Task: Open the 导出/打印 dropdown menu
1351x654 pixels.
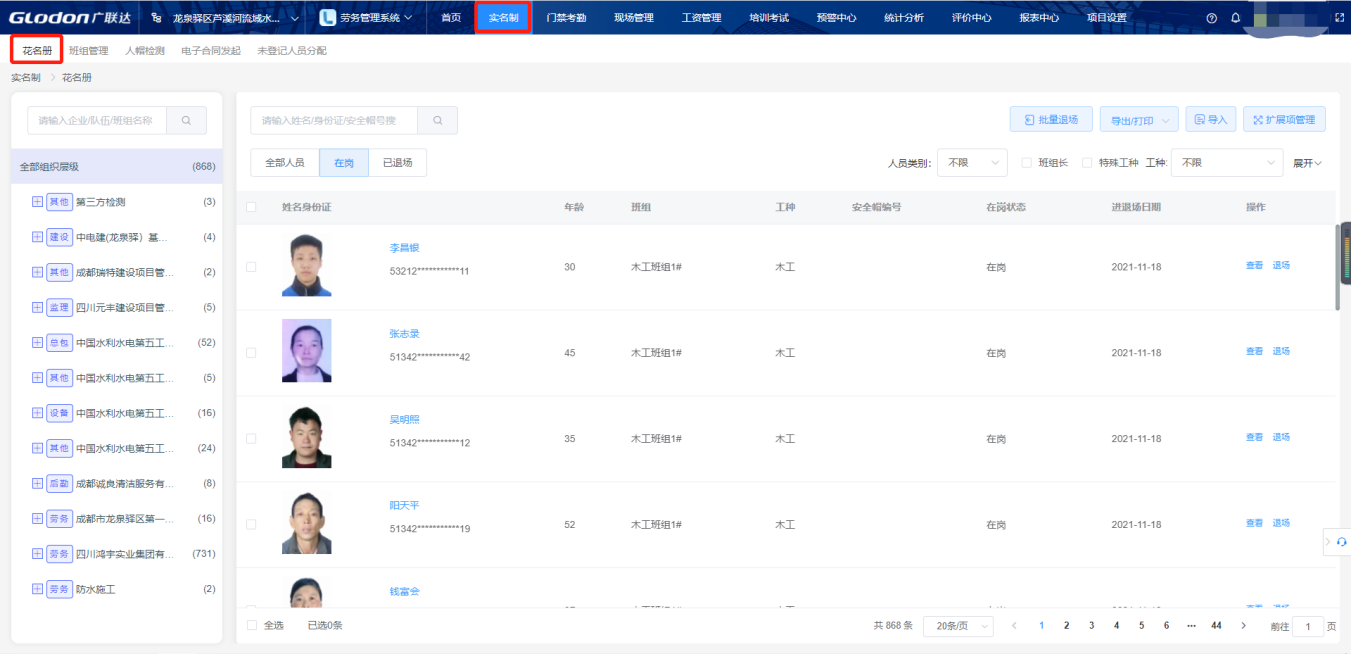Action: (1138, 120)
